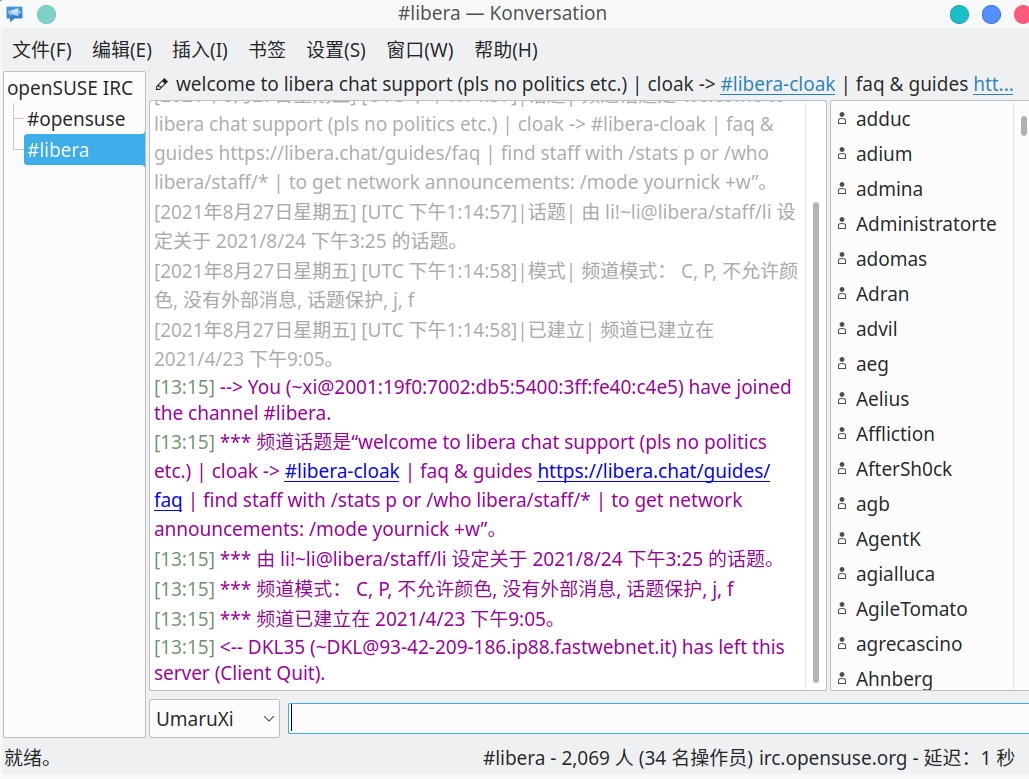This screenshot has width=1029, height=779.
Task: Click the user icon beside adium
Action: tap(842, 154)
